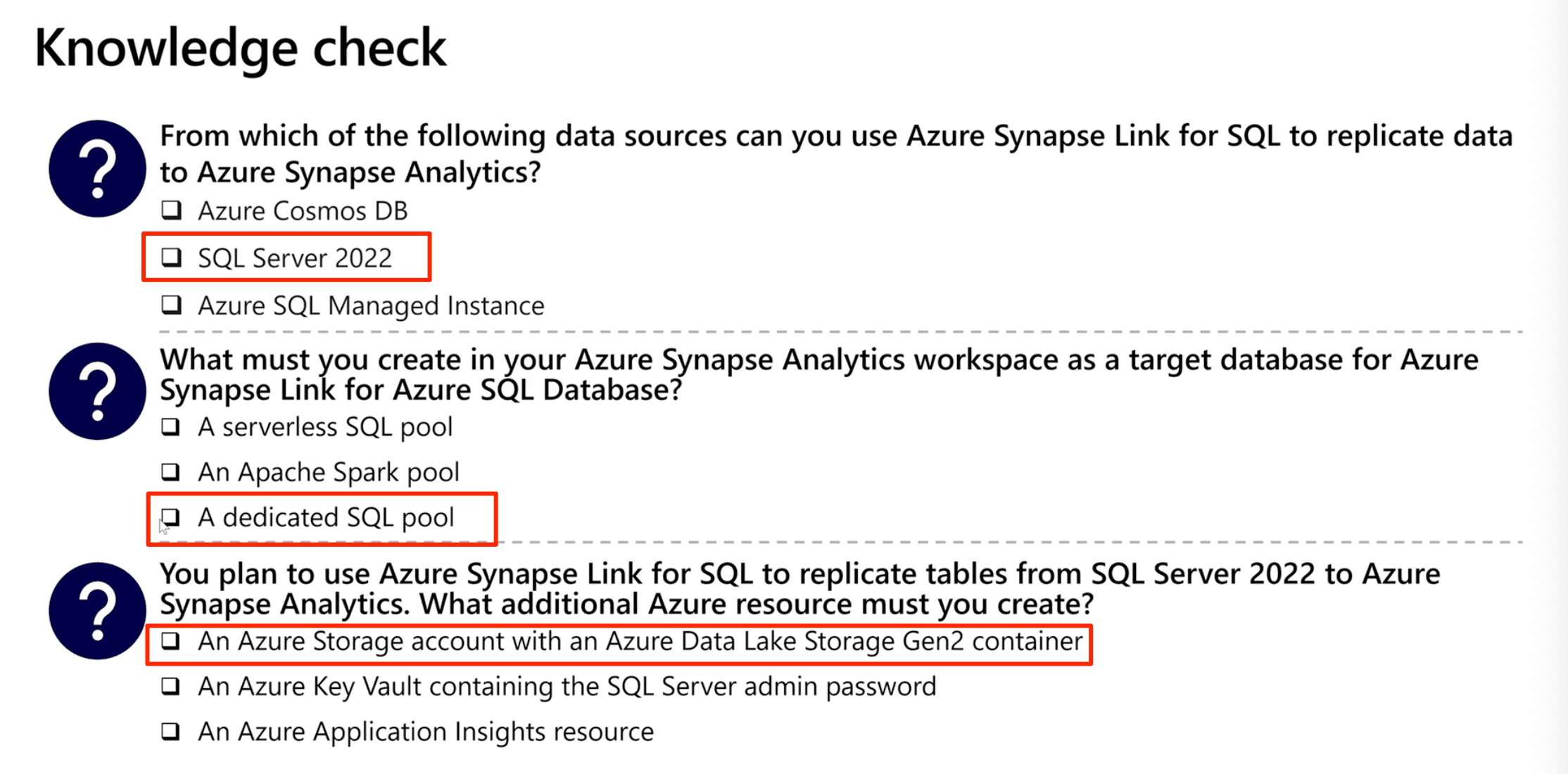Select the Azure Application Insights resource checkbox

coord(171,732)
